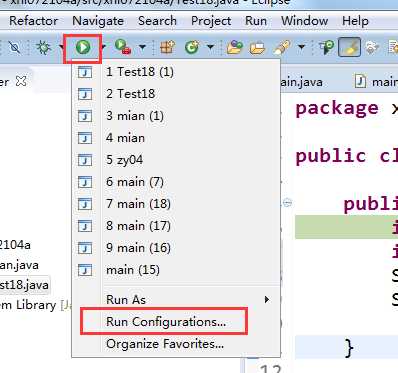Click the toolbar icon left of highlighted marker
The height and width of the screenshot is (373, 398).
pos(327,47)
